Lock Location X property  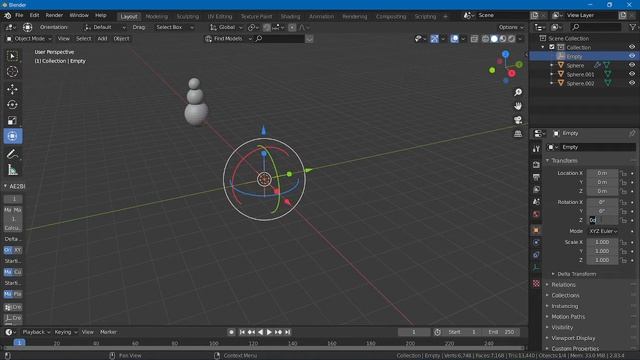click(624, 173)
